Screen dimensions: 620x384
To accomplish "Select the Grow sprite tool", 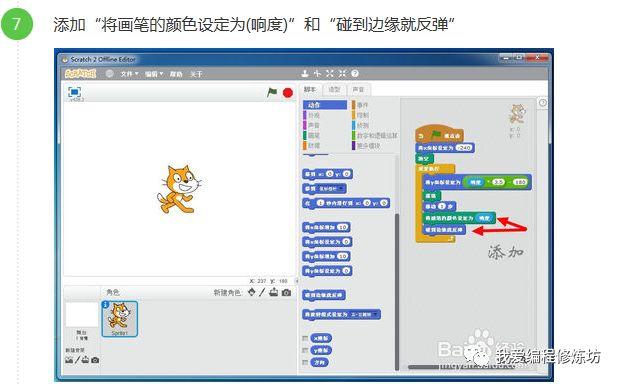I will [330, 73].
